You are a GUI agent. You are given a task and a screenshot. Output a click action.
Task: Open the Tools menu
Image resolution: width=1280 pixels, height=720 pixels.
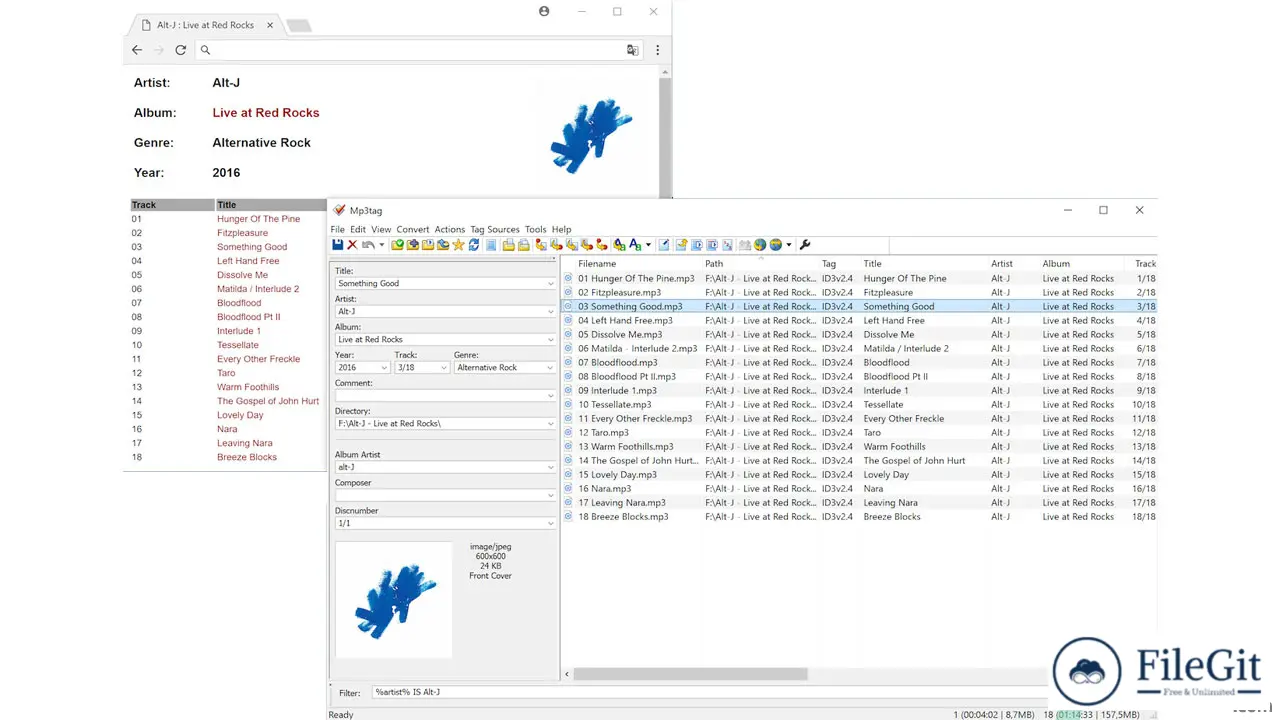536,229
